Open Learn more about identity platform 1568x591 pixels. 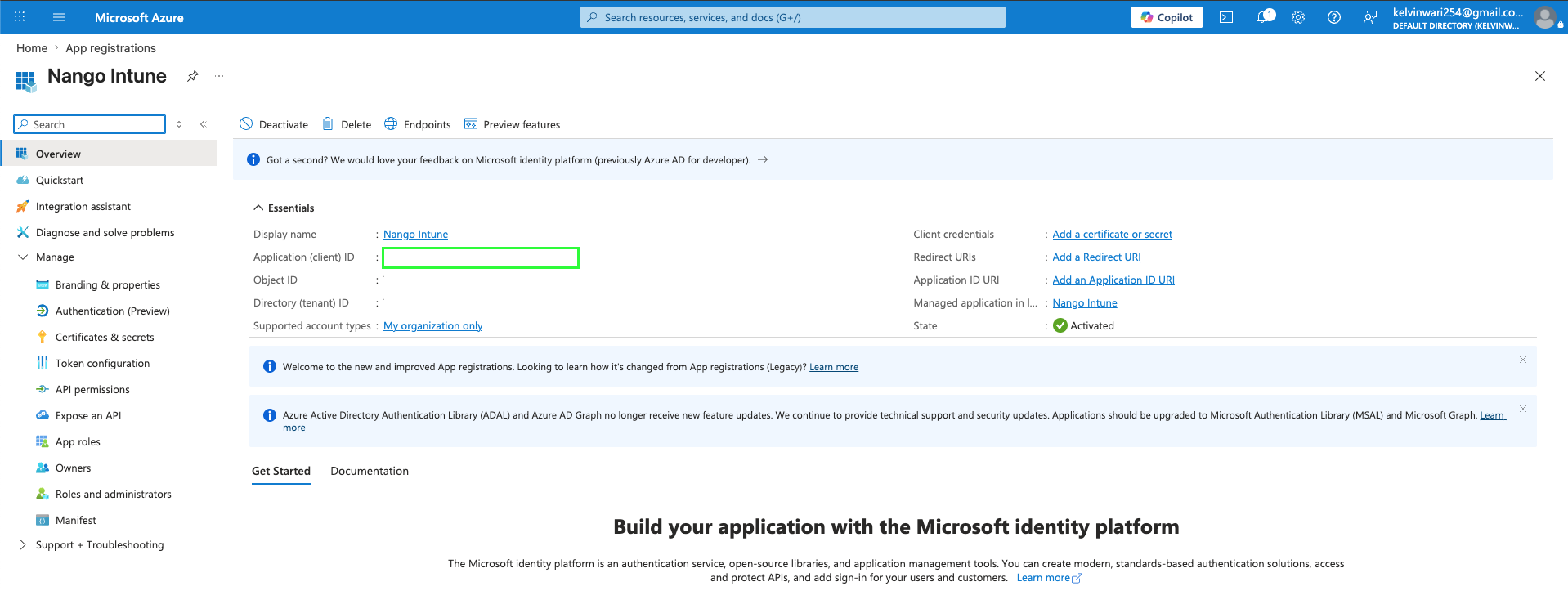click(x=1049, y=578)
